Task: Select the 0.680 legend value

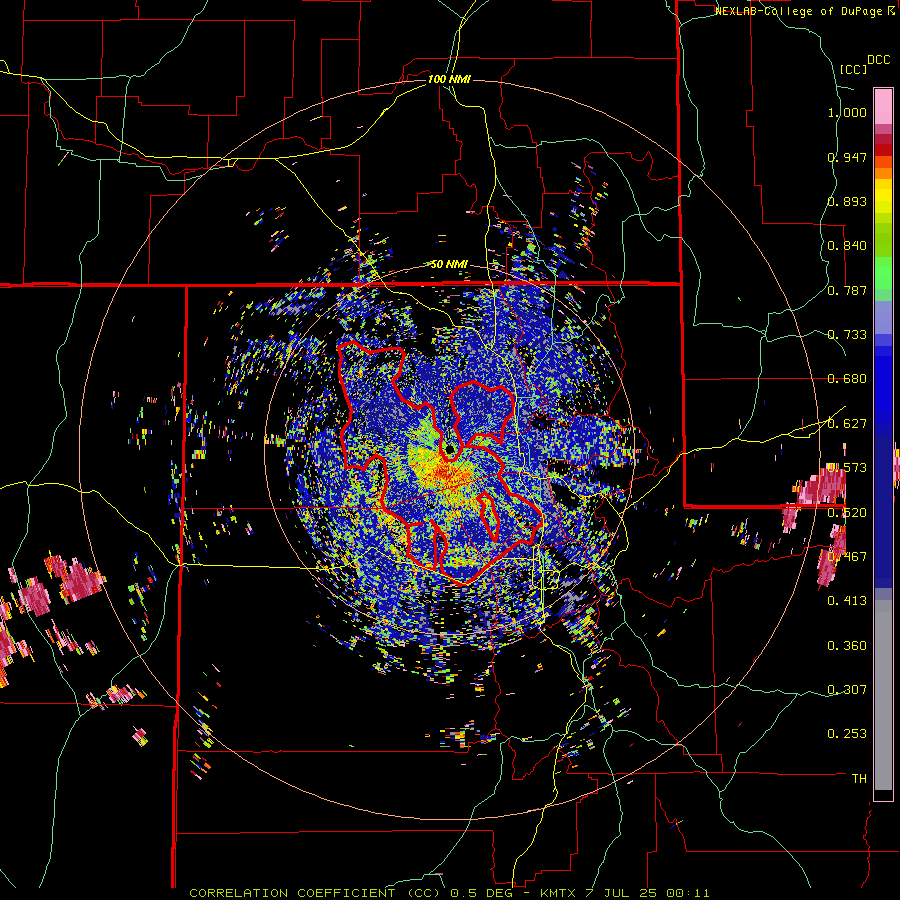Action: pyautogui.click(x=847, y=379)
